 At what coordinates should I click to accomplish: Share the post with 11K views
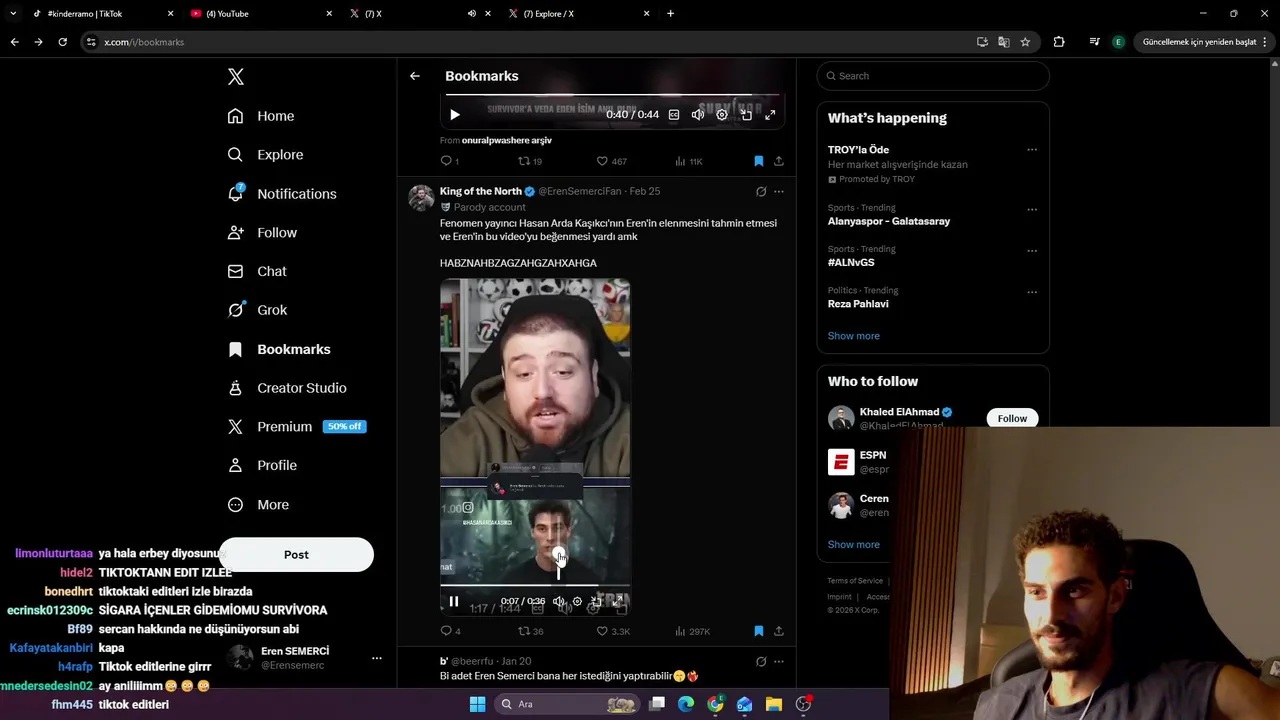point(779,161)
